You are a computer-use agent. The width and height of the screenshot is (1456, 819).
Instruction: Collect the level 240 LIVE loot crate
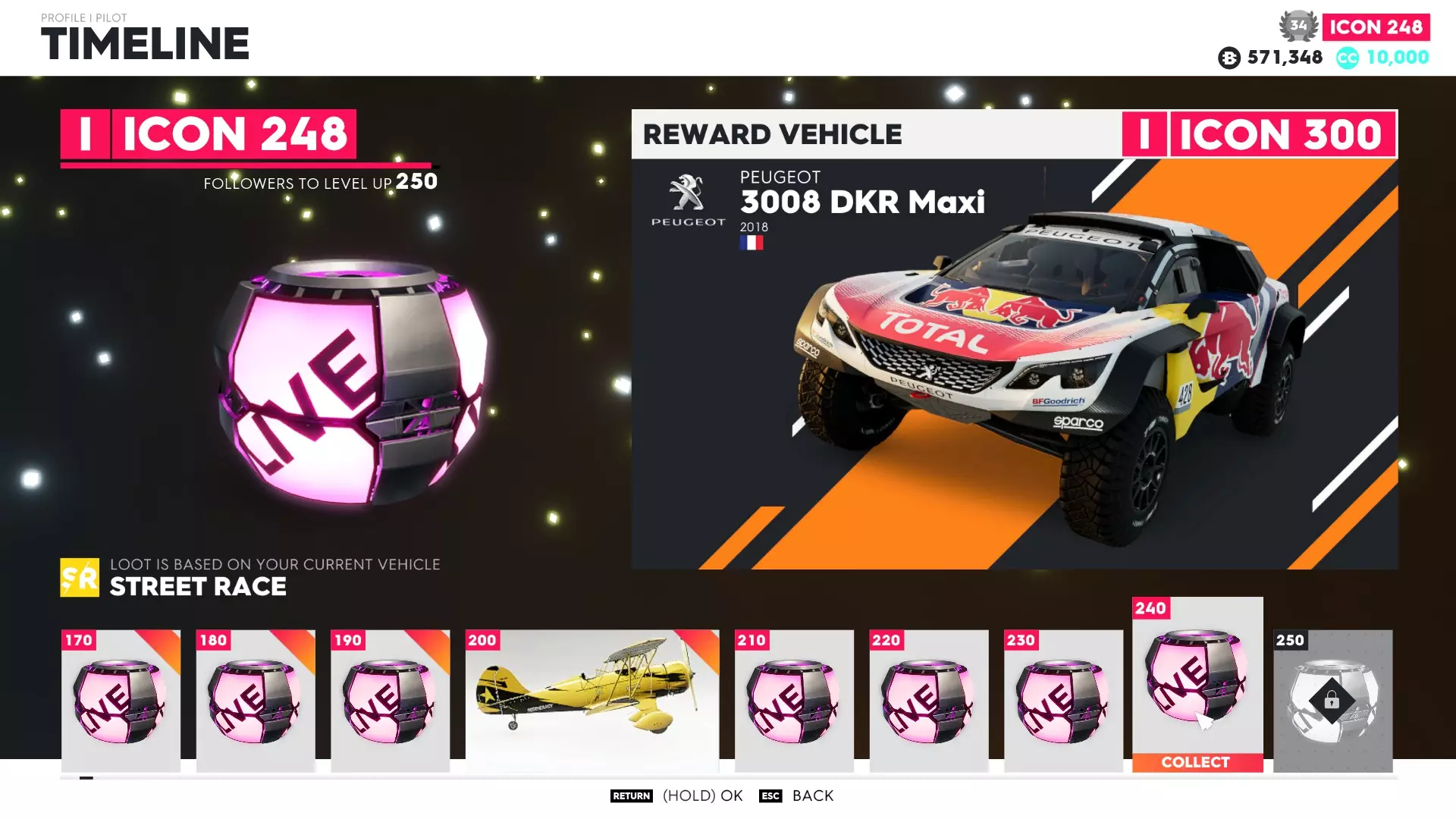(x=1197, y=684)
